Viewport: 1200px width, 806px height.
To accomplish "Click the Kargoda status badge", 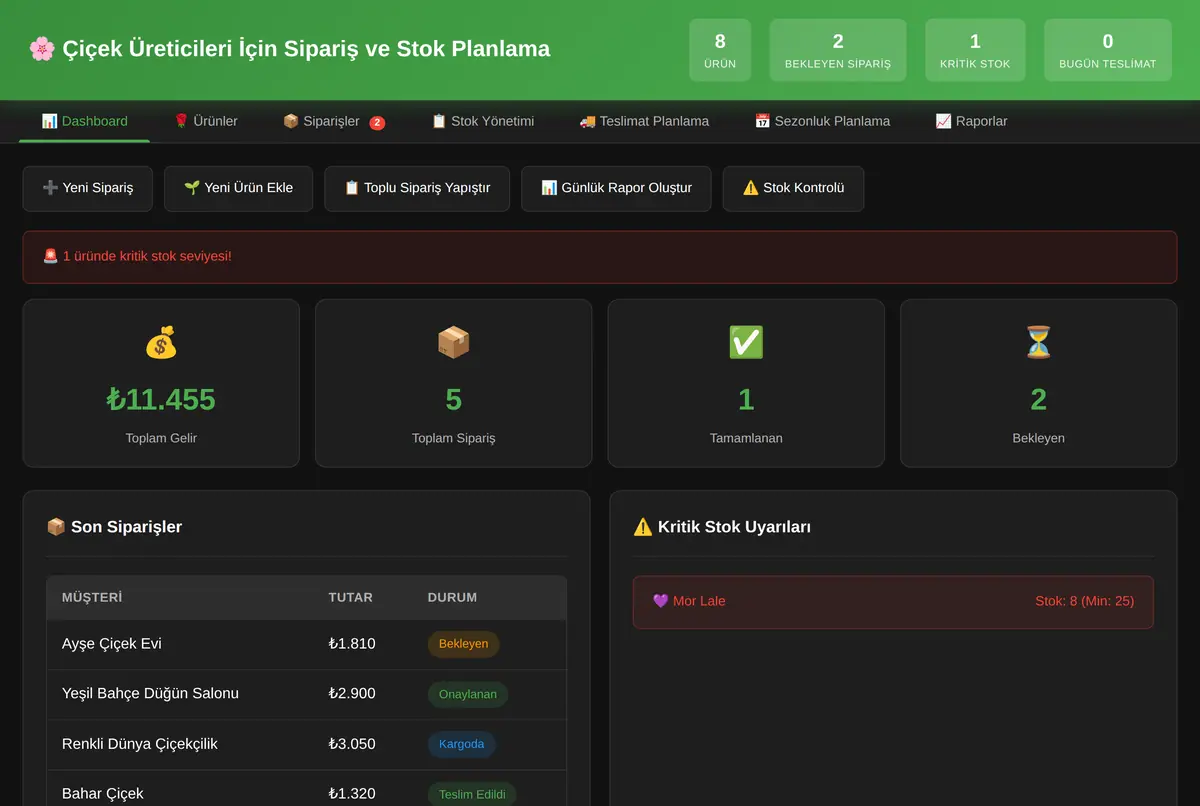I will click(x=462, y=744).
